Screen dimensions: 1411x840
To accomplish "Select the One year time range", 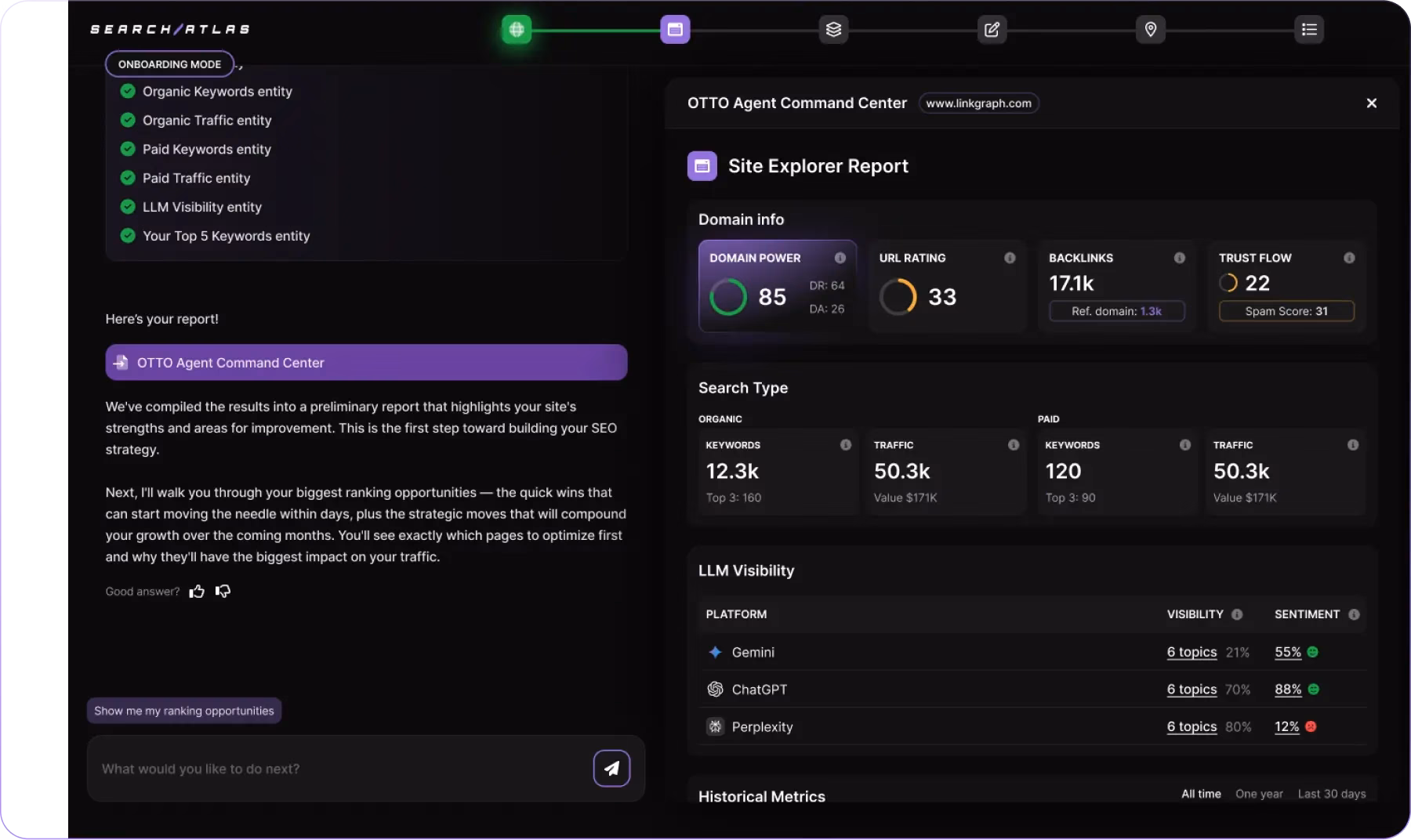I will click(x=1259, y=794).
